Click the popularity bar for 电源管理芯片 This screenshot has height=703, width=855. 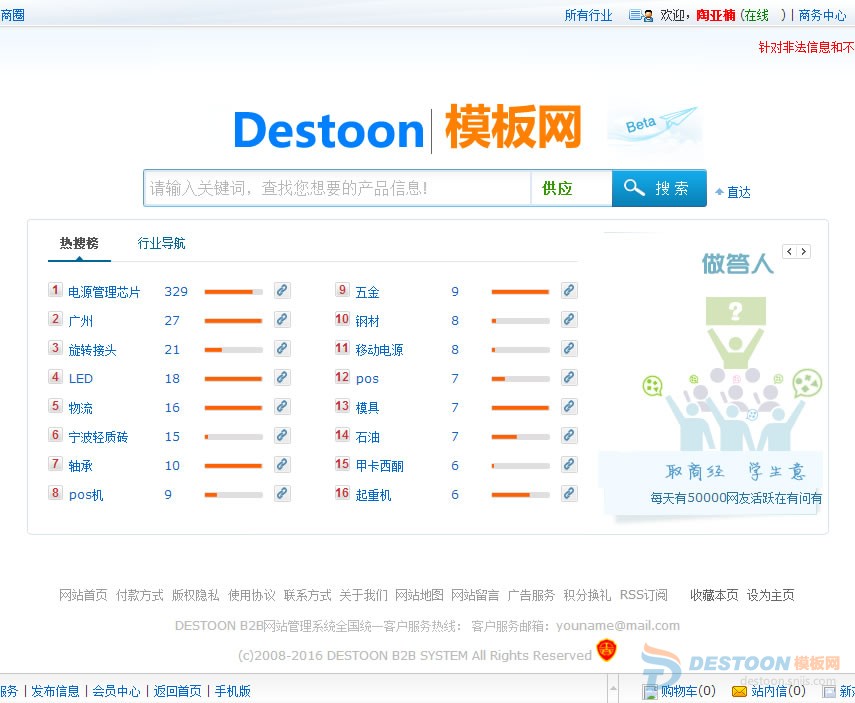coord(233,292)
